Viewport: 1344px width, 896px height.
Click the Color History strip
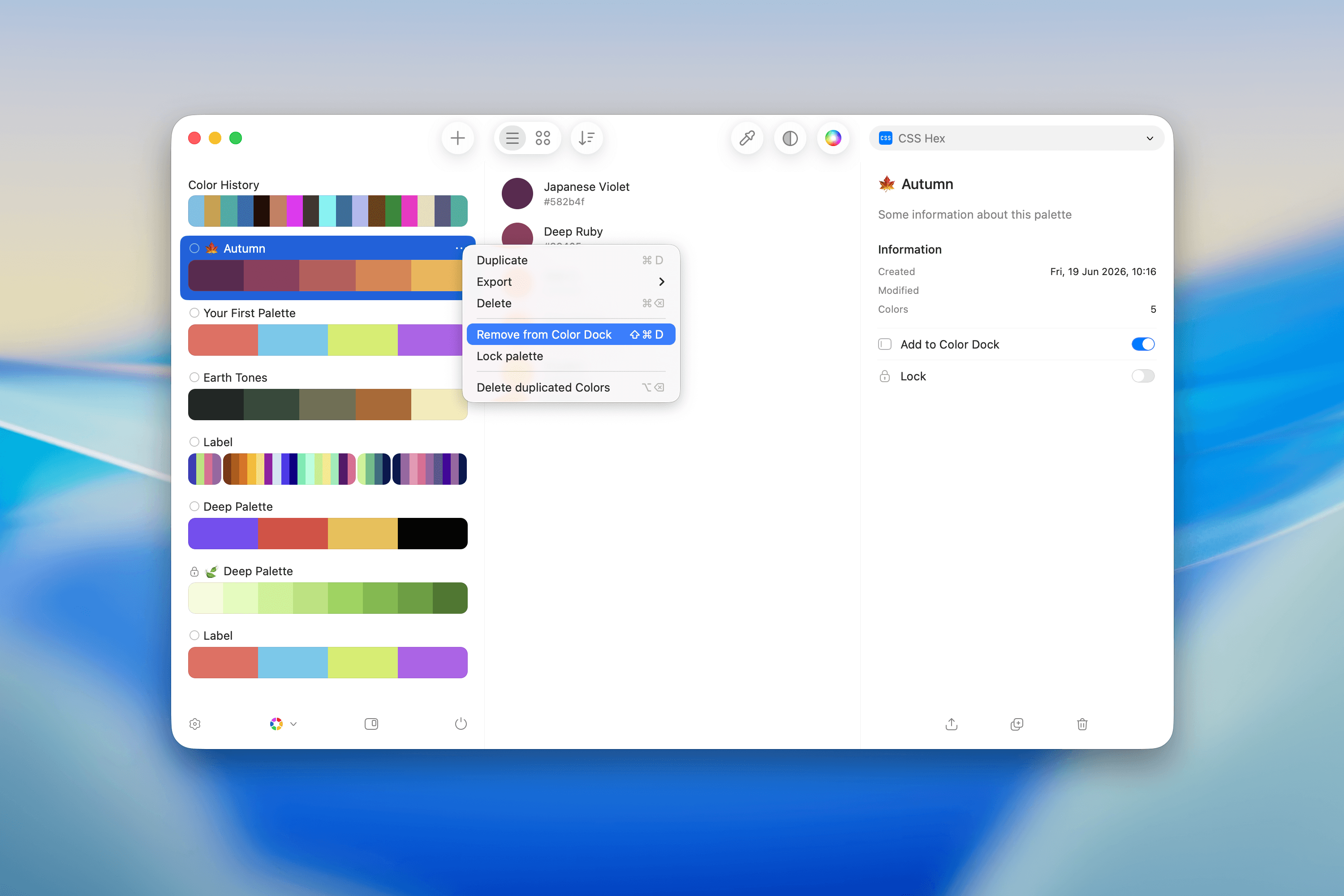[328, 211]
